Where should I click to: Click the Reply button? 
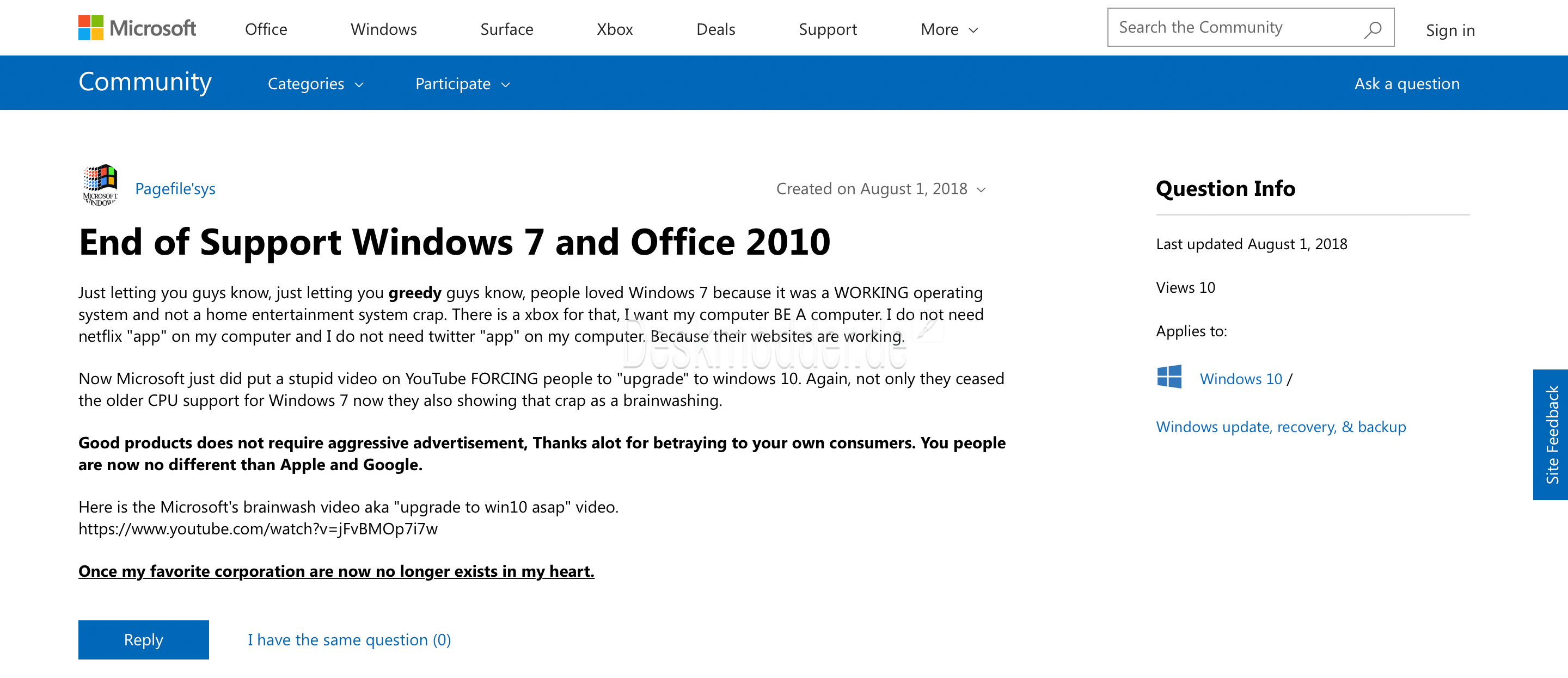(143, 639)
